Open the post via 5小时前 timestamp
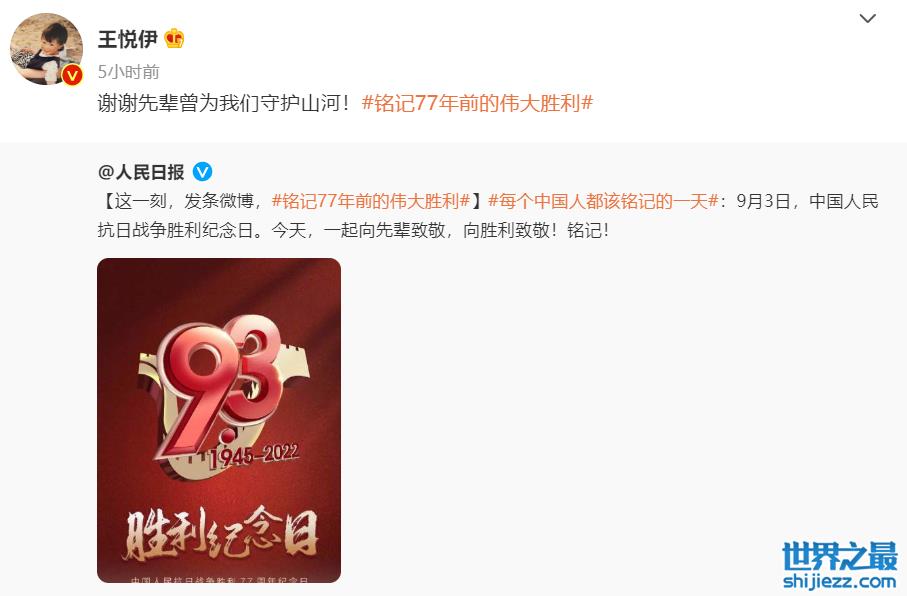Viewport: 907px width, 596px height. tap(128, 72)
